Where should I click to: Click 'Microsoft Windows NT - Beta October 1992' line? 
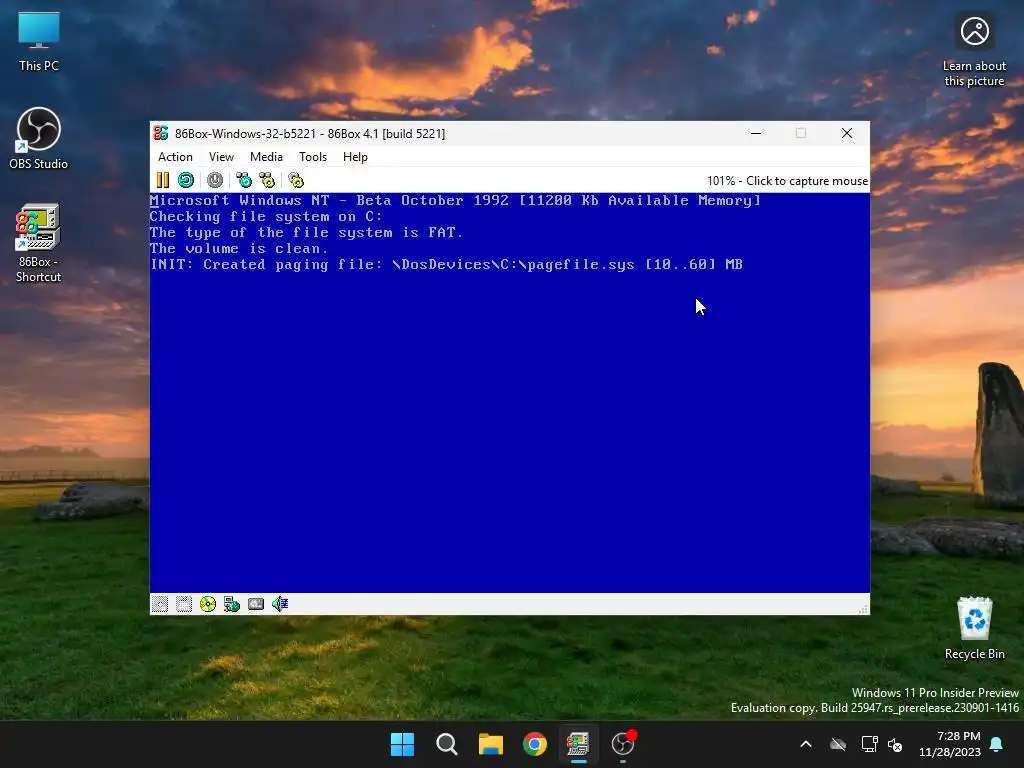pyautogui.click(x=455, y=200)
